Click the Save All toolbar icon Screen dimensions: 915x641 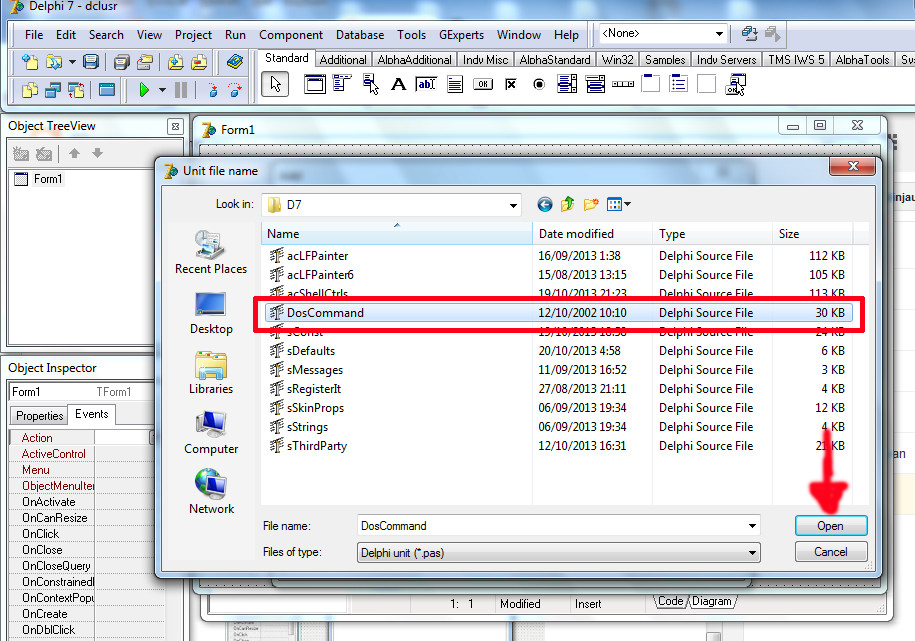(x=121, y=62)
